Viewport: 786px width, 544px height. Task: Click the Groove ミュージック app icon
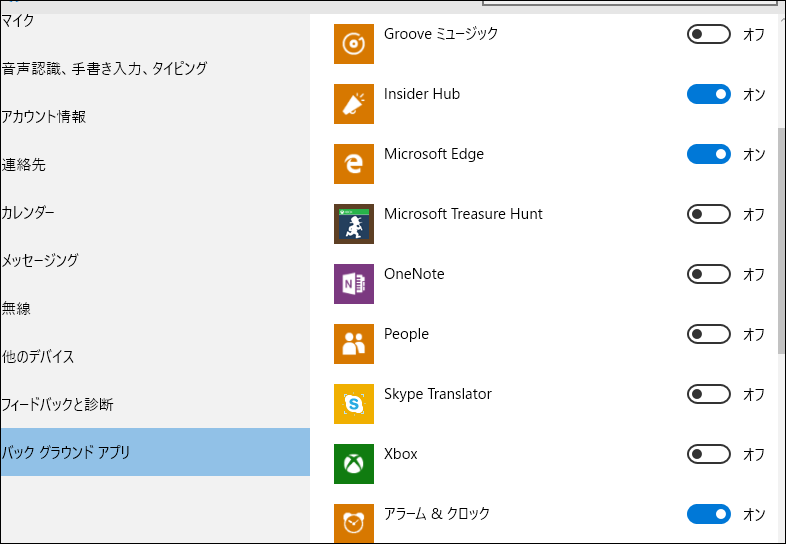(x=354, y=44)
